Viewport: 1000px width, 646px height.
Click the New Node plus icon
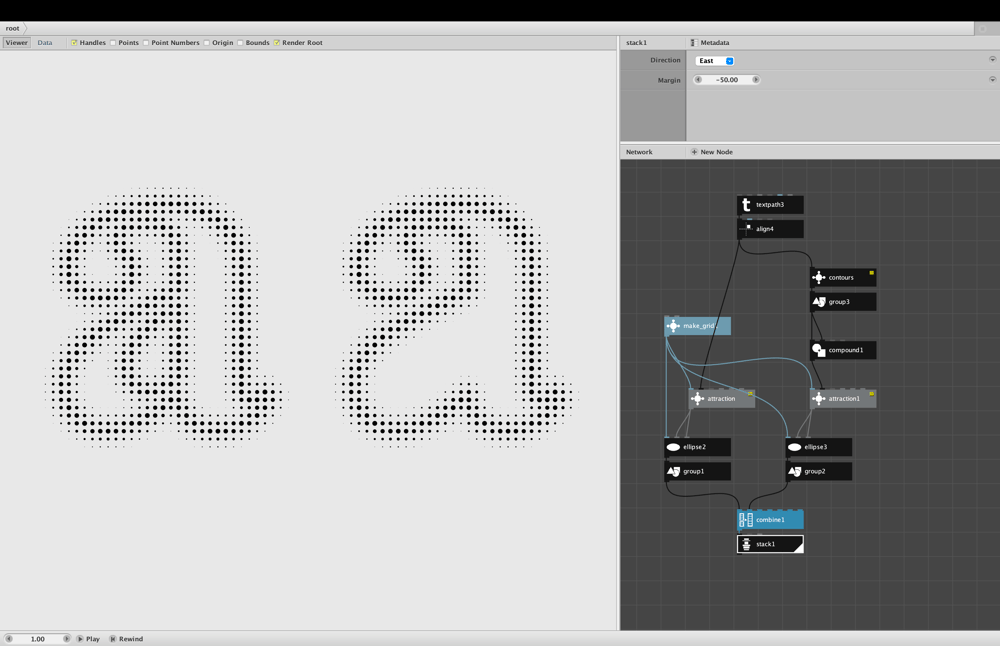click(x=695, y=152)
